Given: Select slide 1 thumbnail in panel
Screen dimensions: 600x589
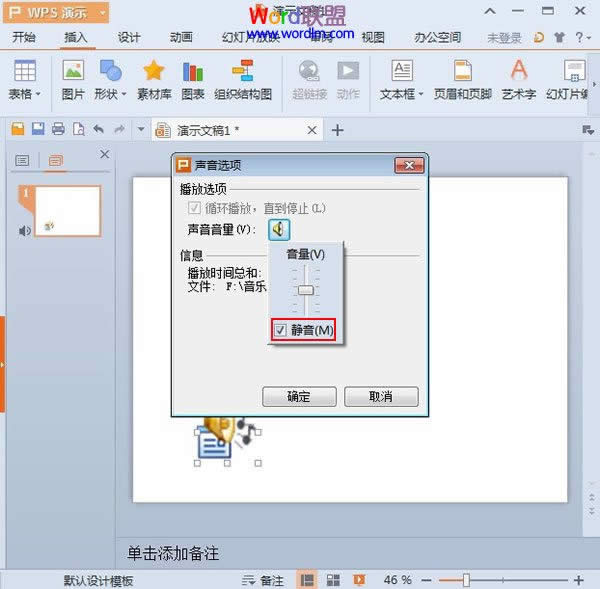Looking at the screenshot, I should (x=67, y=210).
